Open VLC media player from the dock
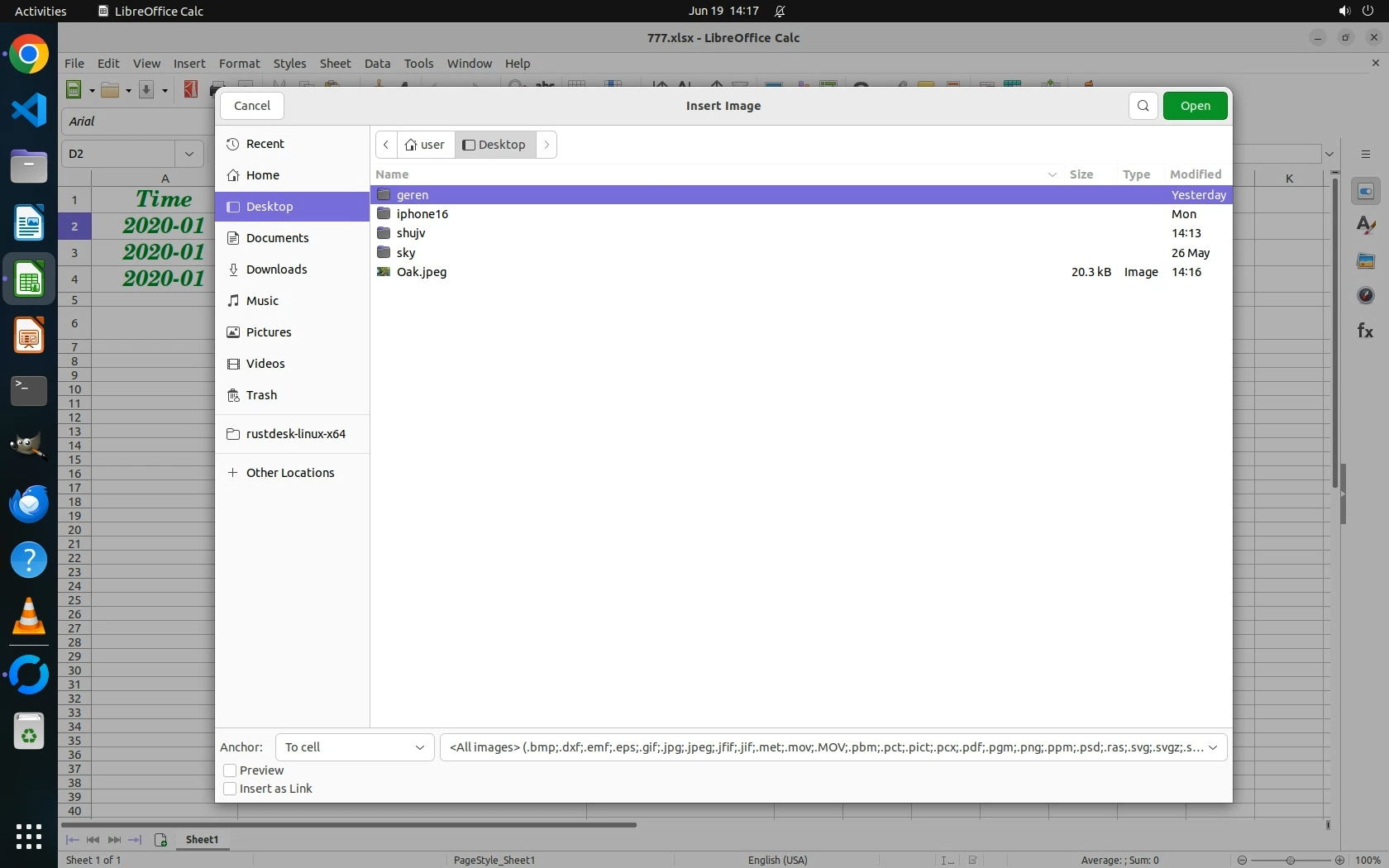This screenshot has width=1389, height=868. (29, 617)
